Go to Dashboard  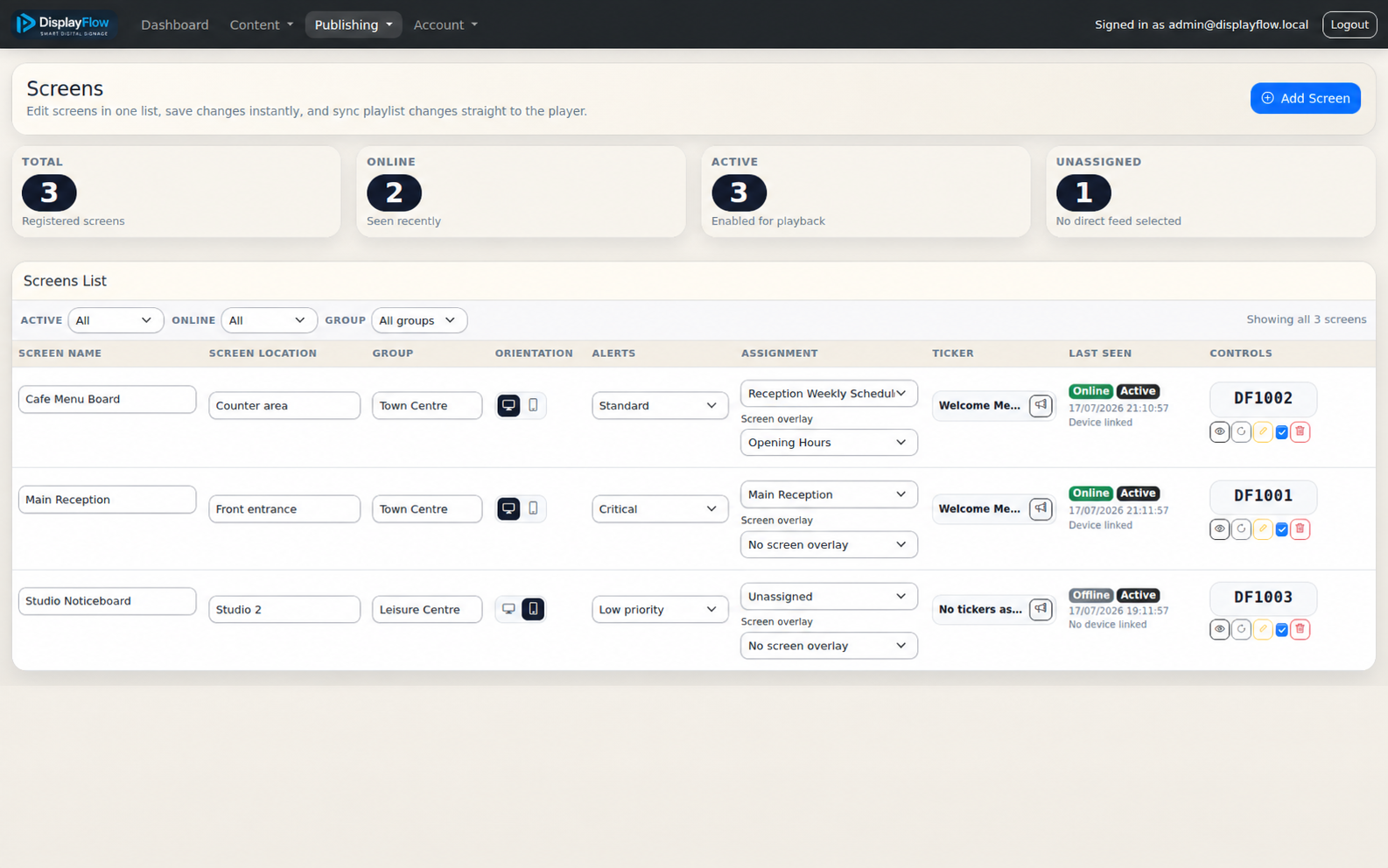[x=175, y=24]
